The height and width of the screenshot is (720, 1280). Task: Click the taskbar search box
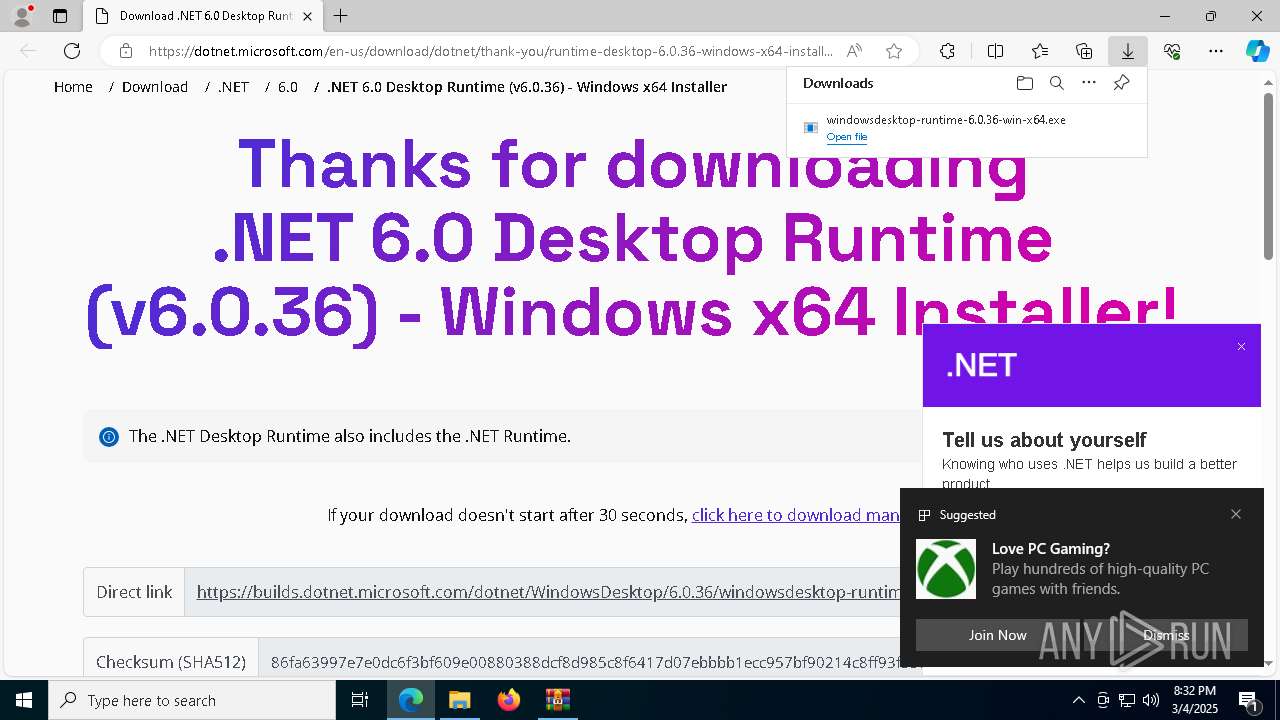click(192, 700)
